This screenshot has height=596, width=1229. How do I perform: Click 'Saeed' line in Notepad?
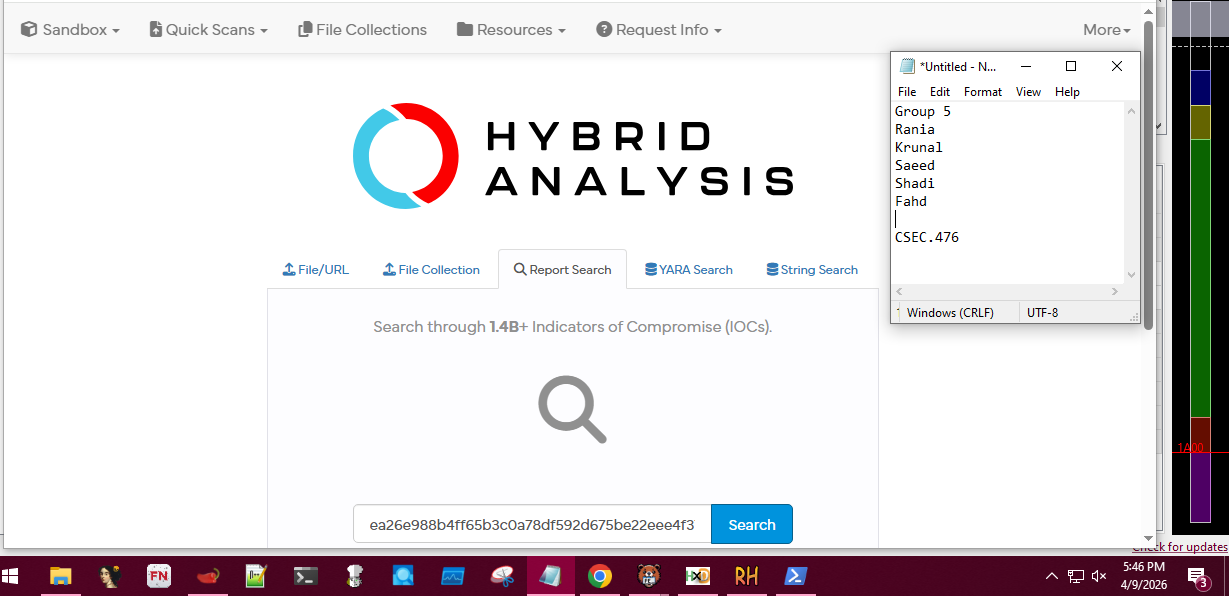[915, 165]
